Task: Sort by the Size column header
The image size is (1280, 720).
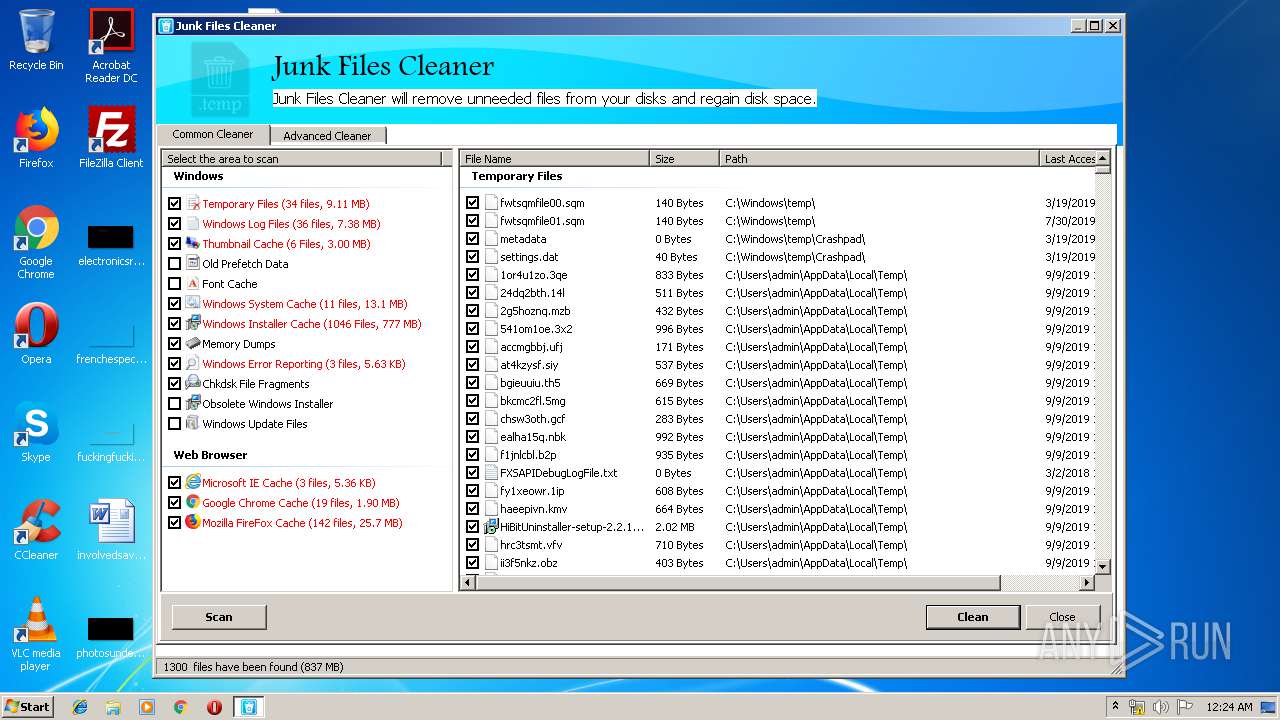Action: (x=684, y=159)
